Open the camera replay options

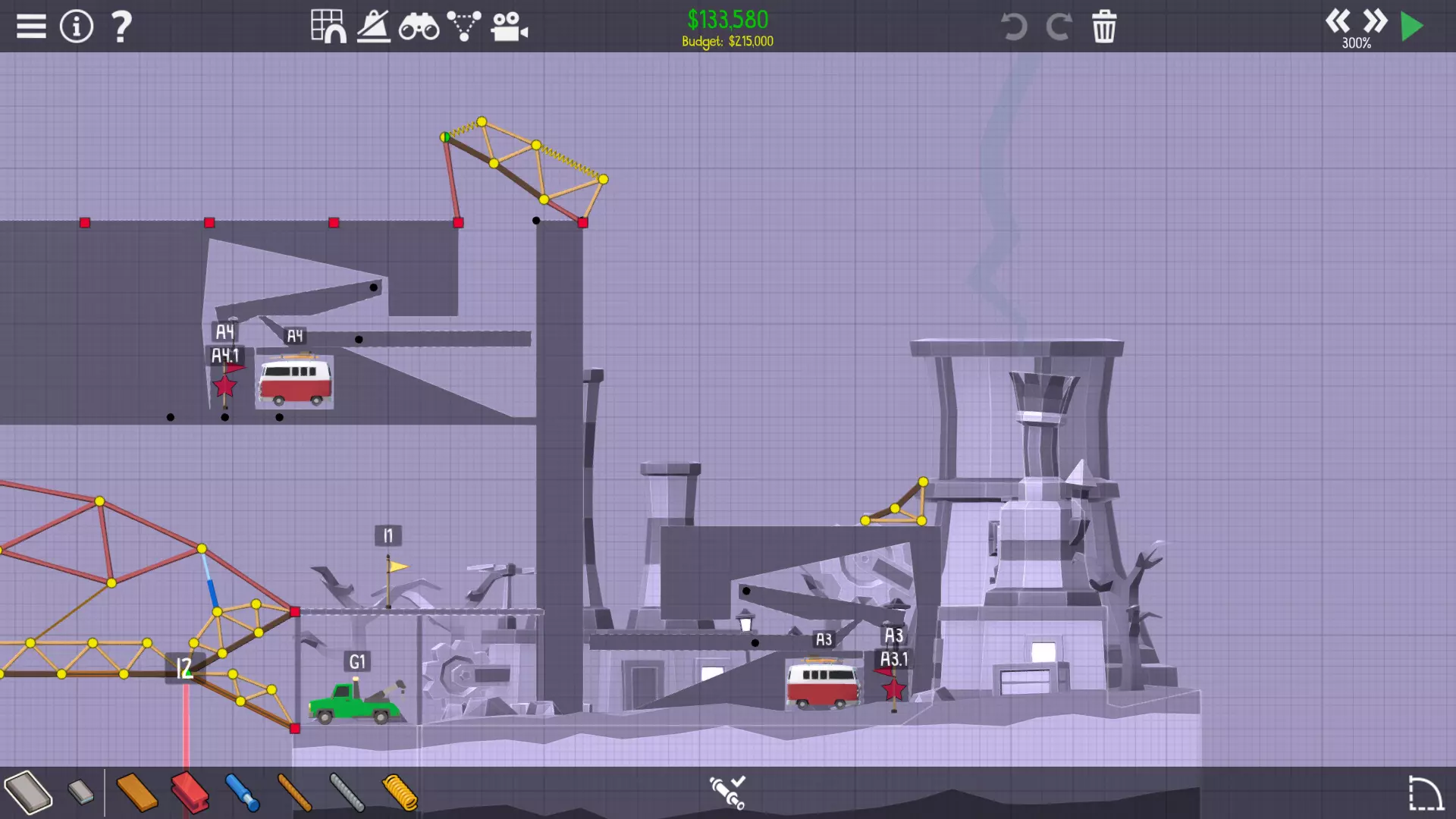tap(509, 27)
